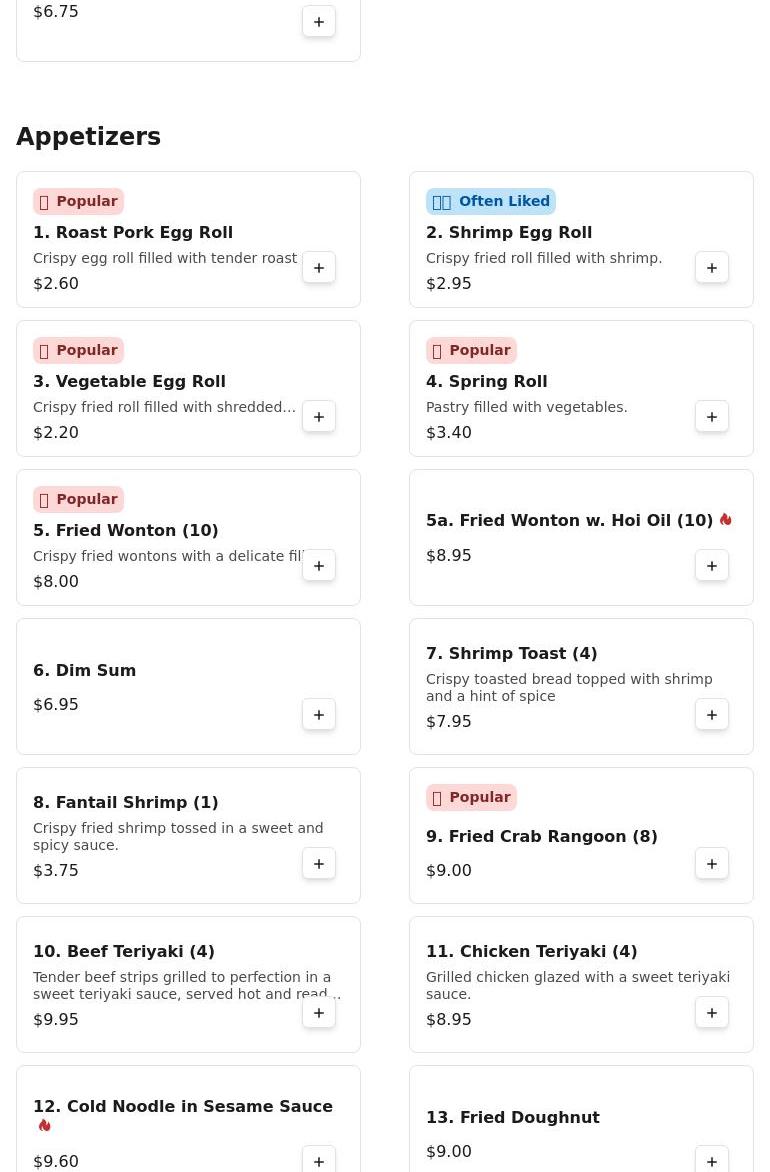Add Roast Pork Egg Roll with plus icon

(319, 268)
